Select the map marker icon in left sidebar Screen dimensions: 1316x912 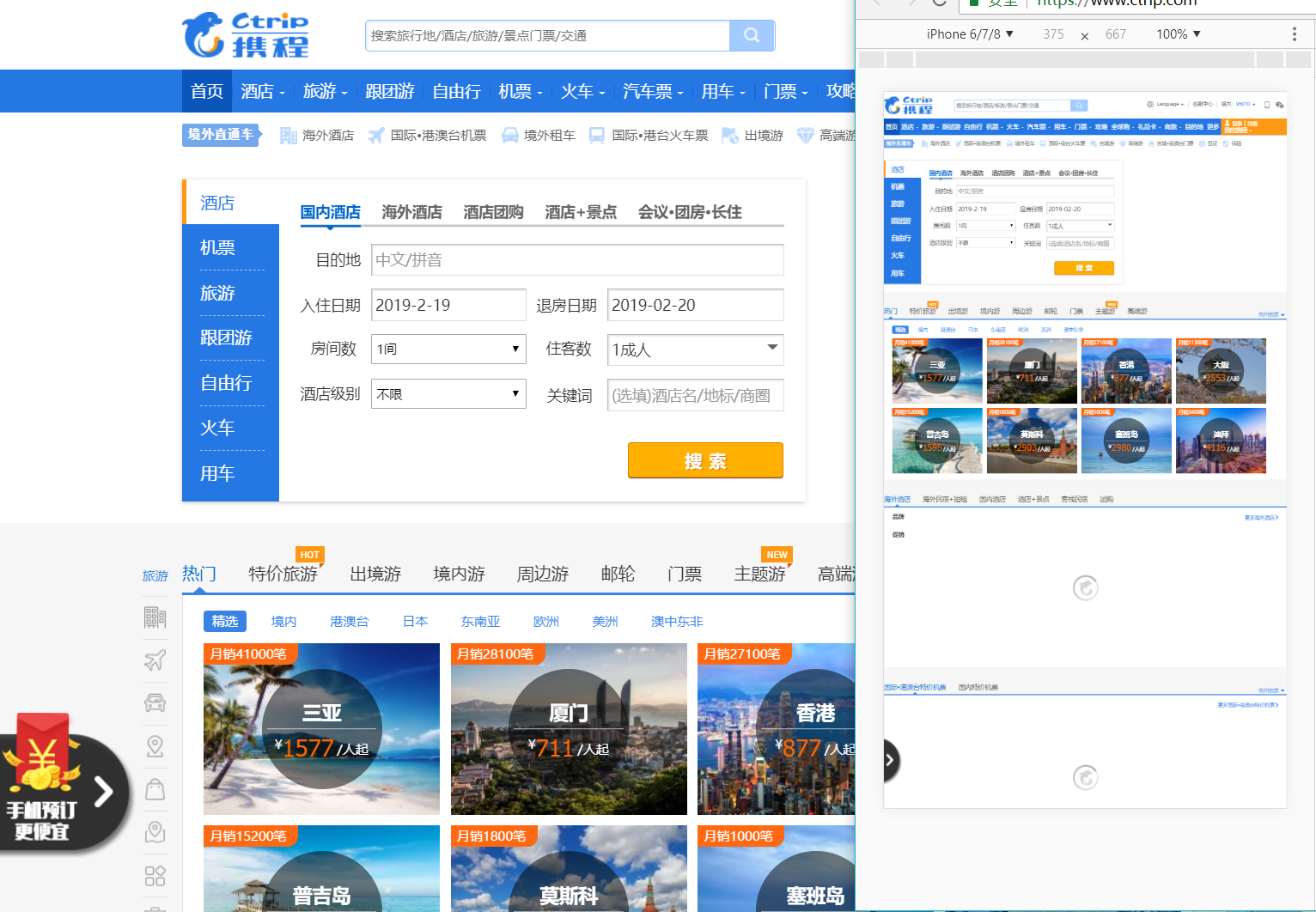[155, 832]
